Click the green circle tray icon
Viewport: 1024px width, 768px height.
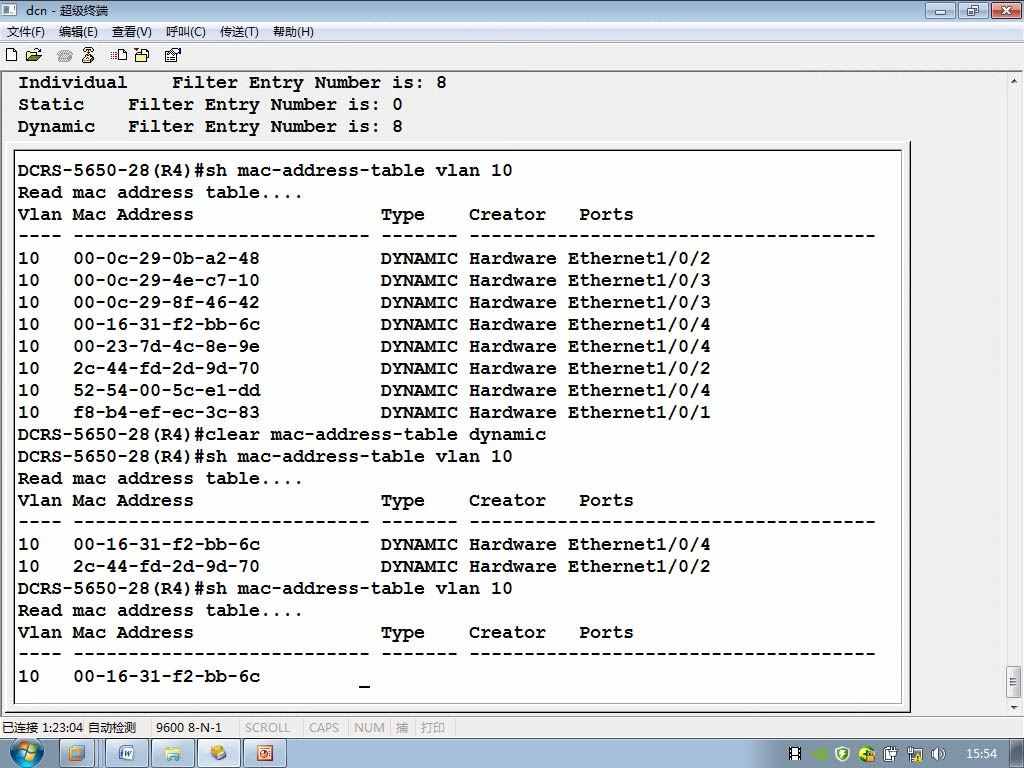pos(820,754)
